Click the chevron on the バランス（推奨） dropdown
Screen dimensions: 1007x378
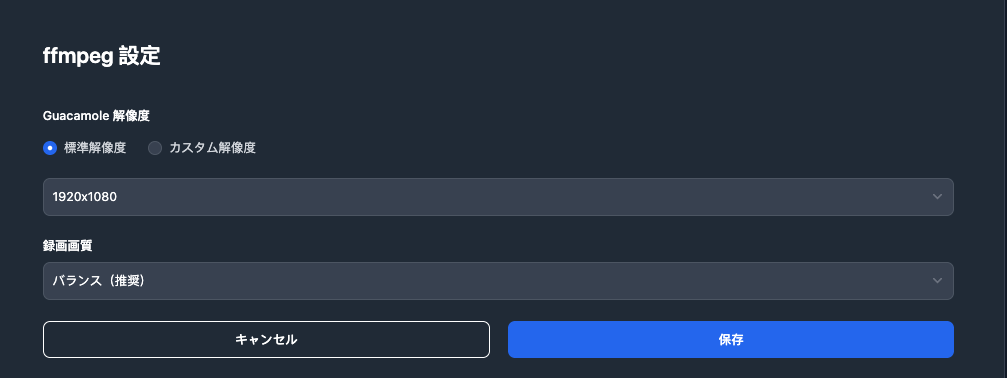pos(937,280)
